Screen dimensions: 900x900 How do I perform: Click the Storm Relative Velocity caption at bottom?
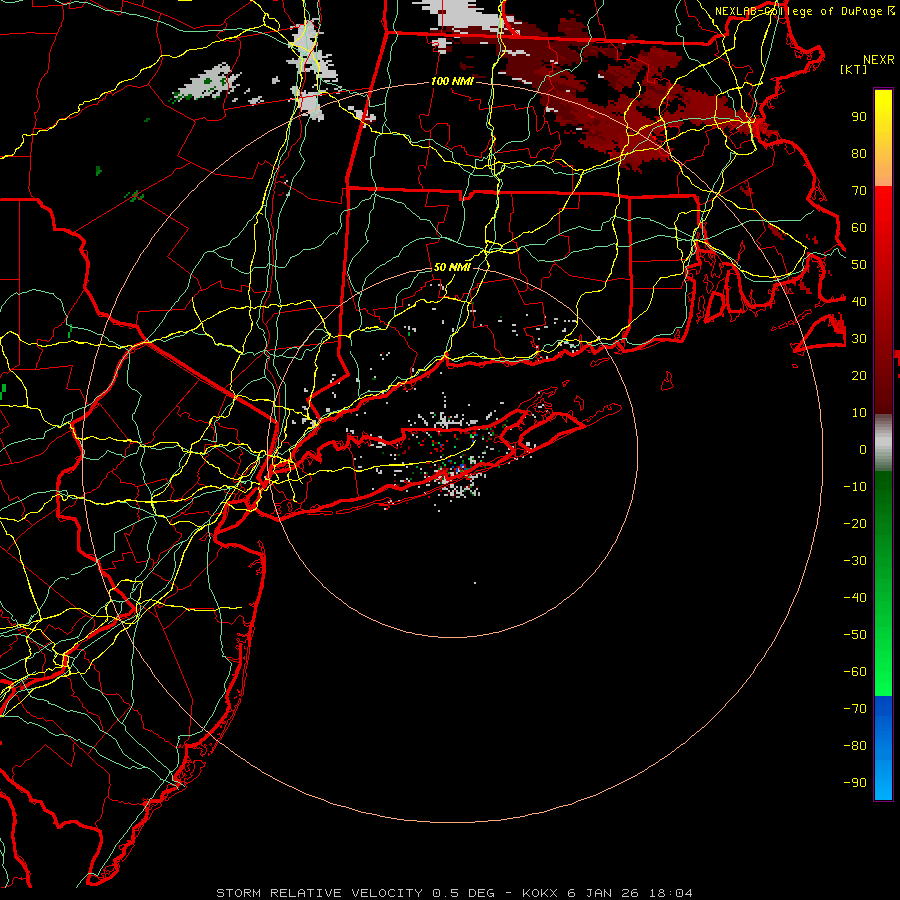tap(454, 893)
